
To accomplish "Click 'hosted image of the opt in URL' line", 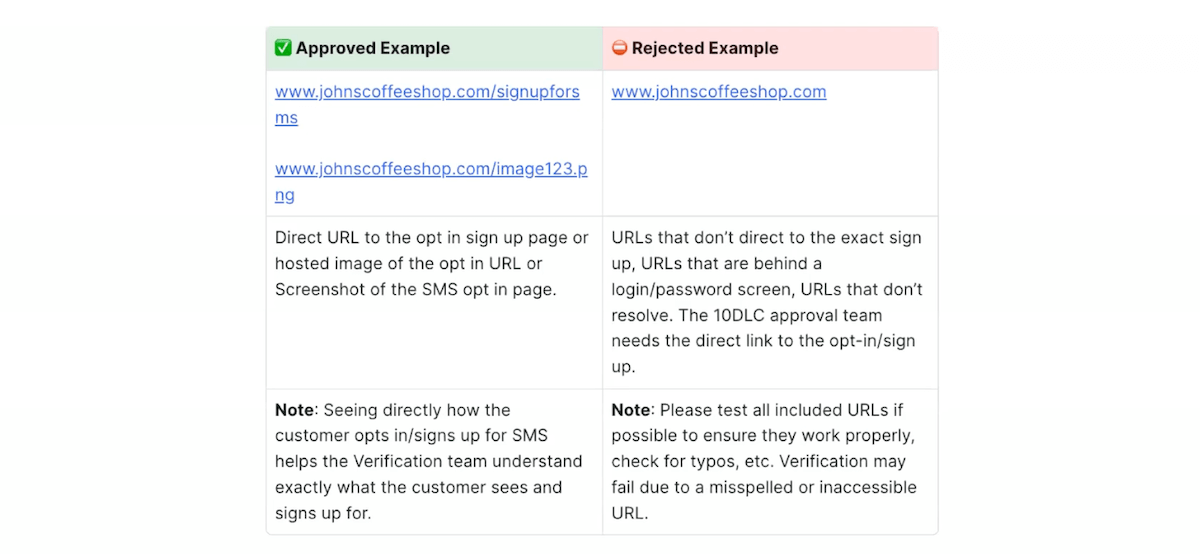I will [x=409, y=264].
